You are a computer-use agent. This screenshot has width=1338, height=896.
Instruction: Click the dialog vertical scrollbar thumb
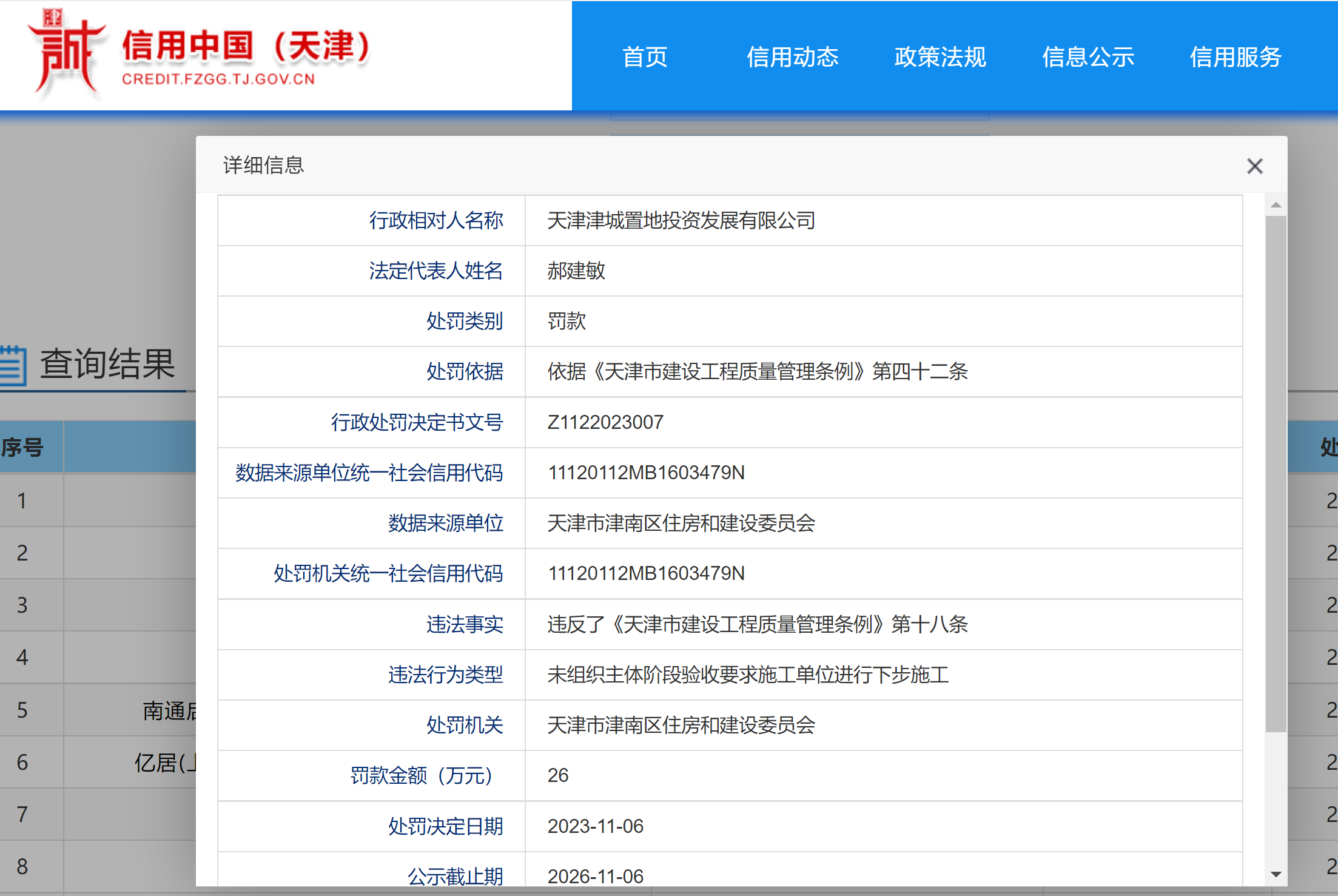click(x=1276, y=473)
